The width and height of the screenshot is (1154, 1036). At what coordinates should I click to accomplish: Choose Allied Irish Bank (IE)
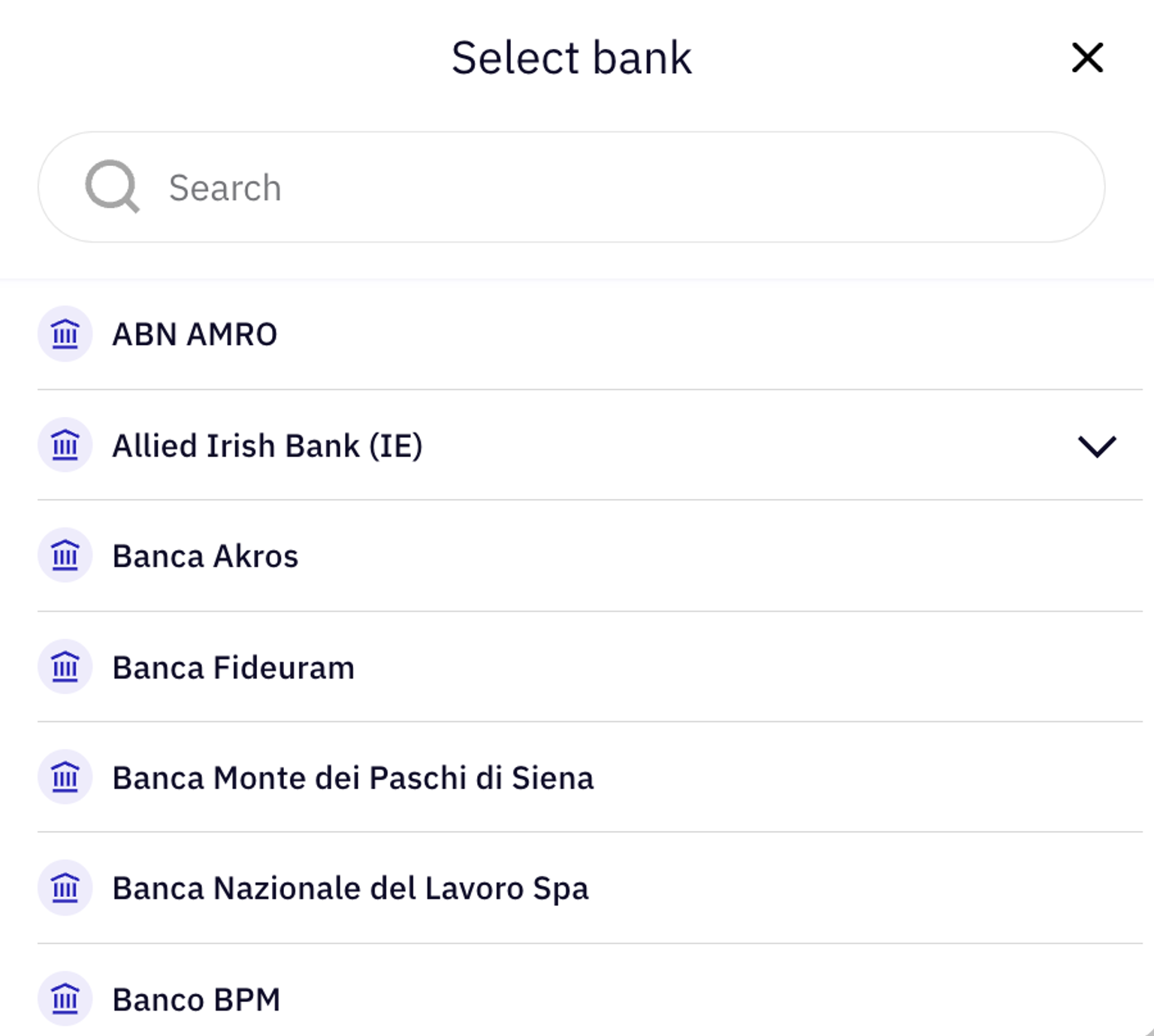tap(267, 446)
